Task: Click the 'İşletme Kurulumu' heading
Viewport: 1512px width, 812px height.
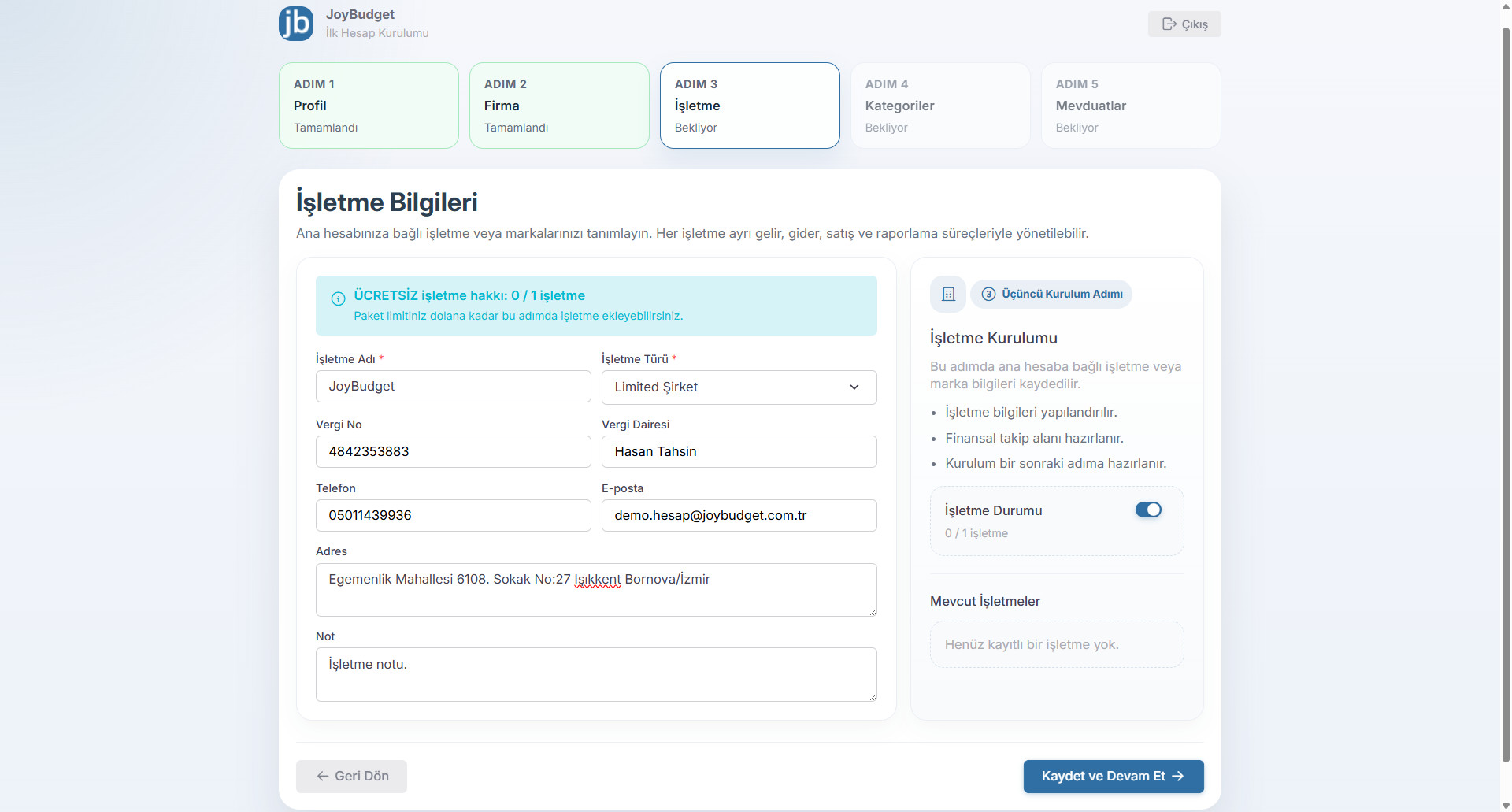Action: [993, 338]
